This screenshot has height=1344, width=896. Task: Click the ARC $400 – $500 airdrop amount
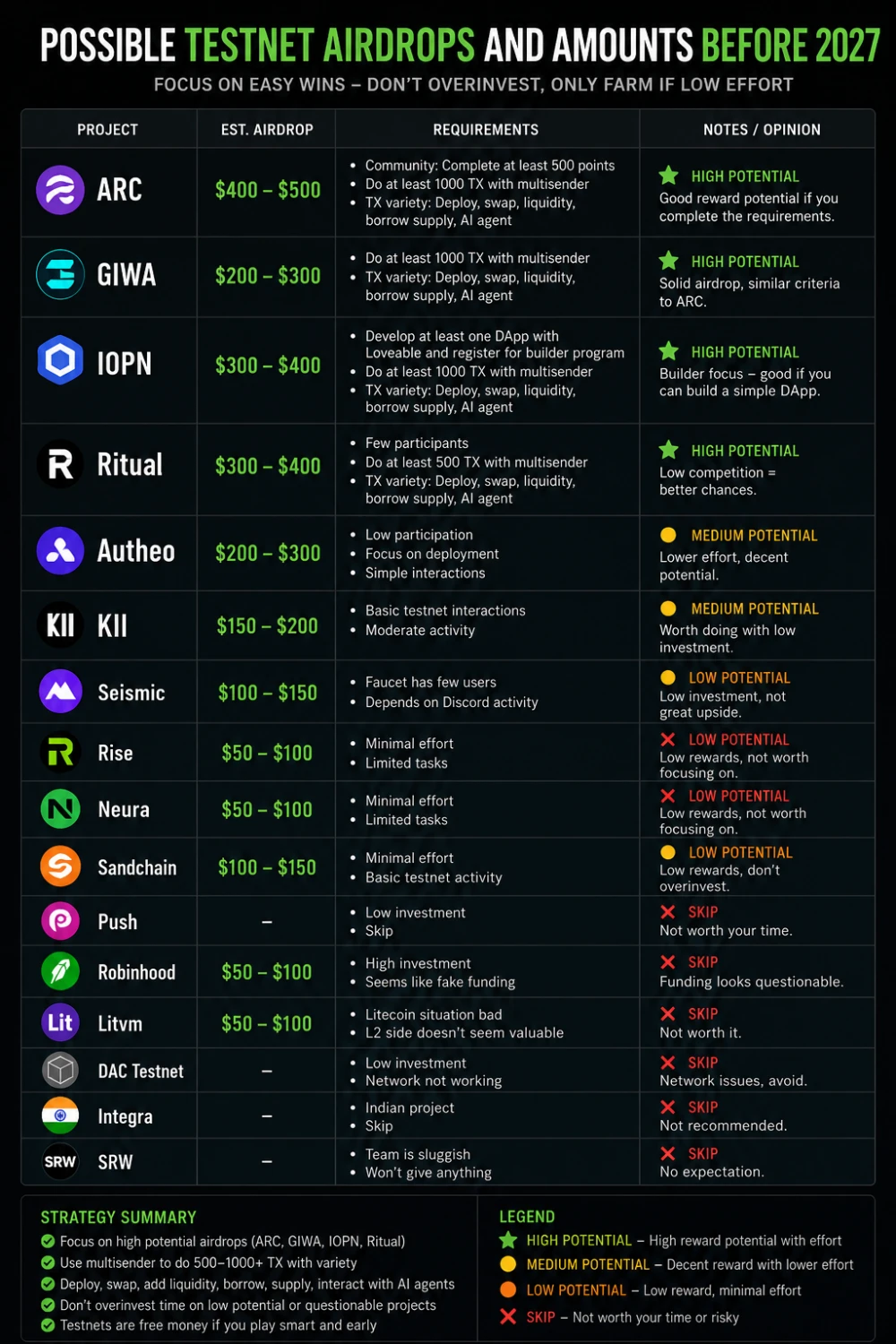(x=268, y=190)
